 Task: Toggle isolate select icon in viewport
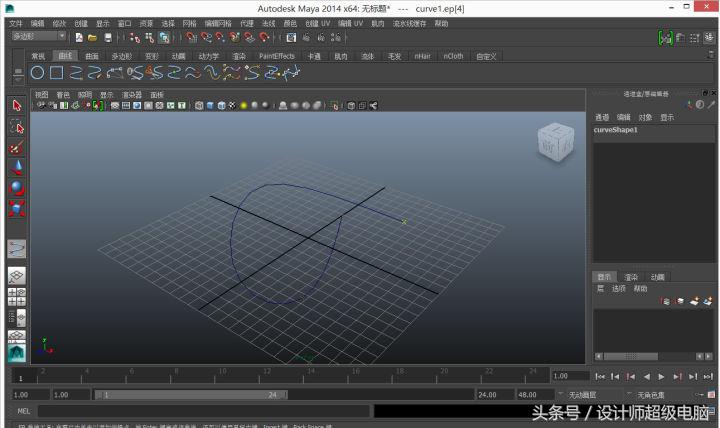(335, 106)
